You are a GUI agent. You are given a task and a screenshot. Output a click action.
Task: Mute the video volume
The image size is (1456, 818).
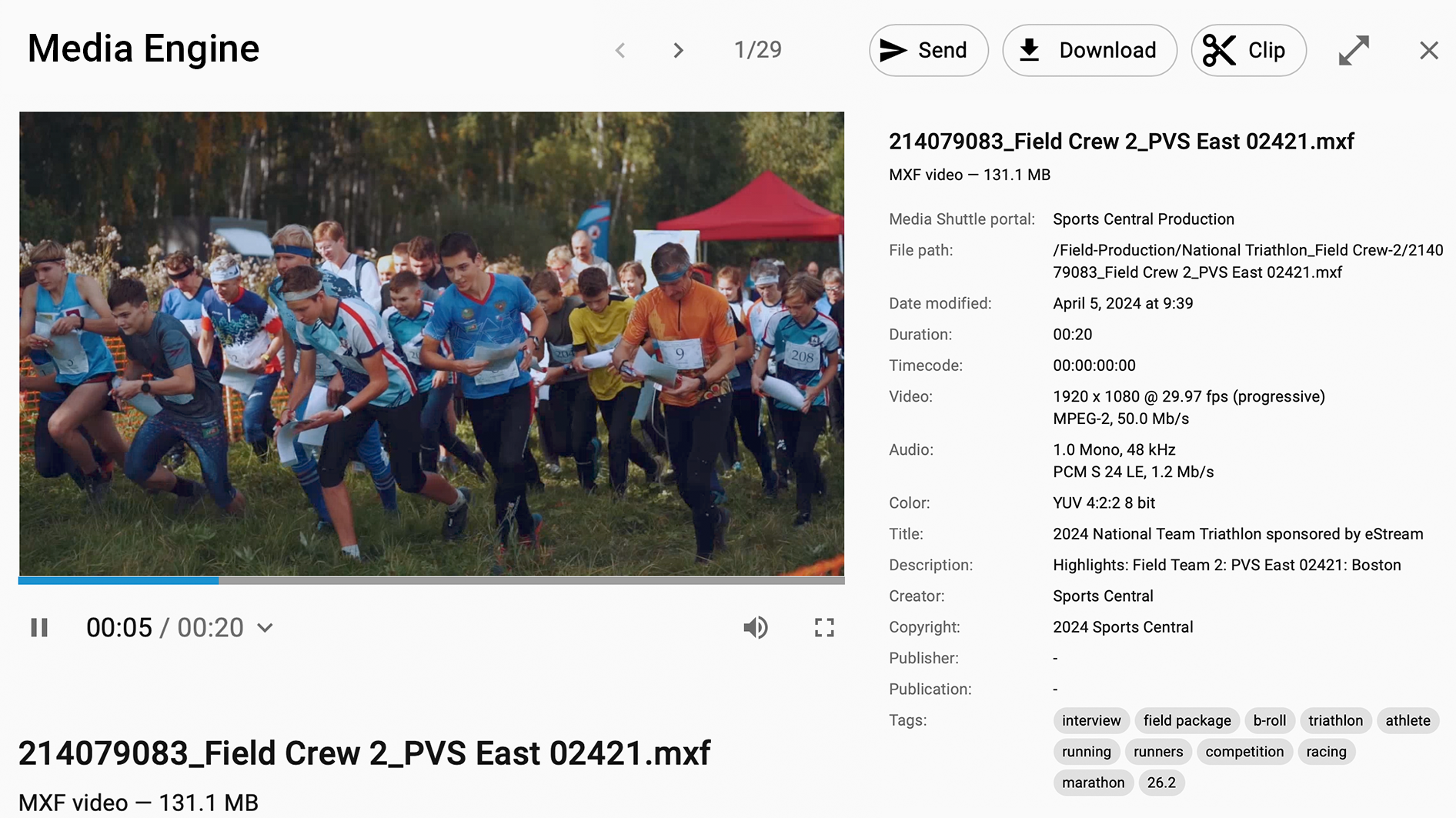(x=755, y=628)
